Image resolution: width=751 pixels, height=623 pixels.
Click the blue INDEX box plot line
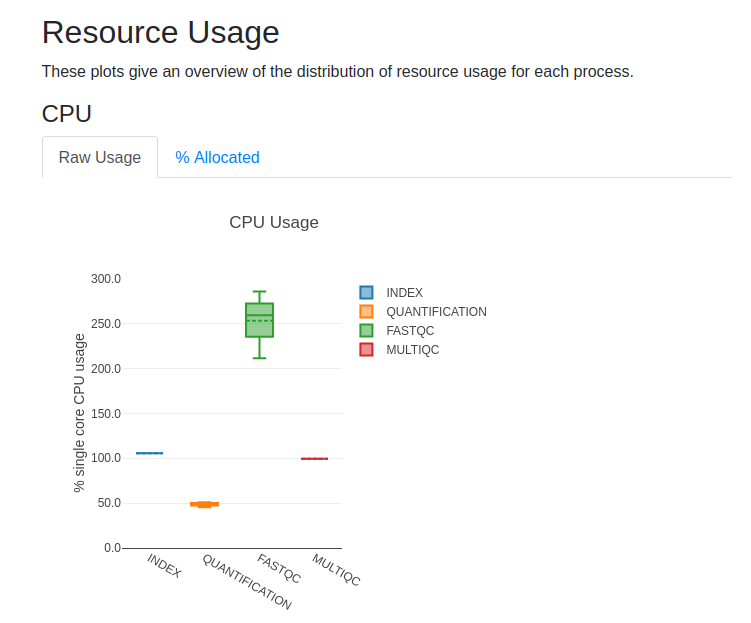click(x=149, y=453)
